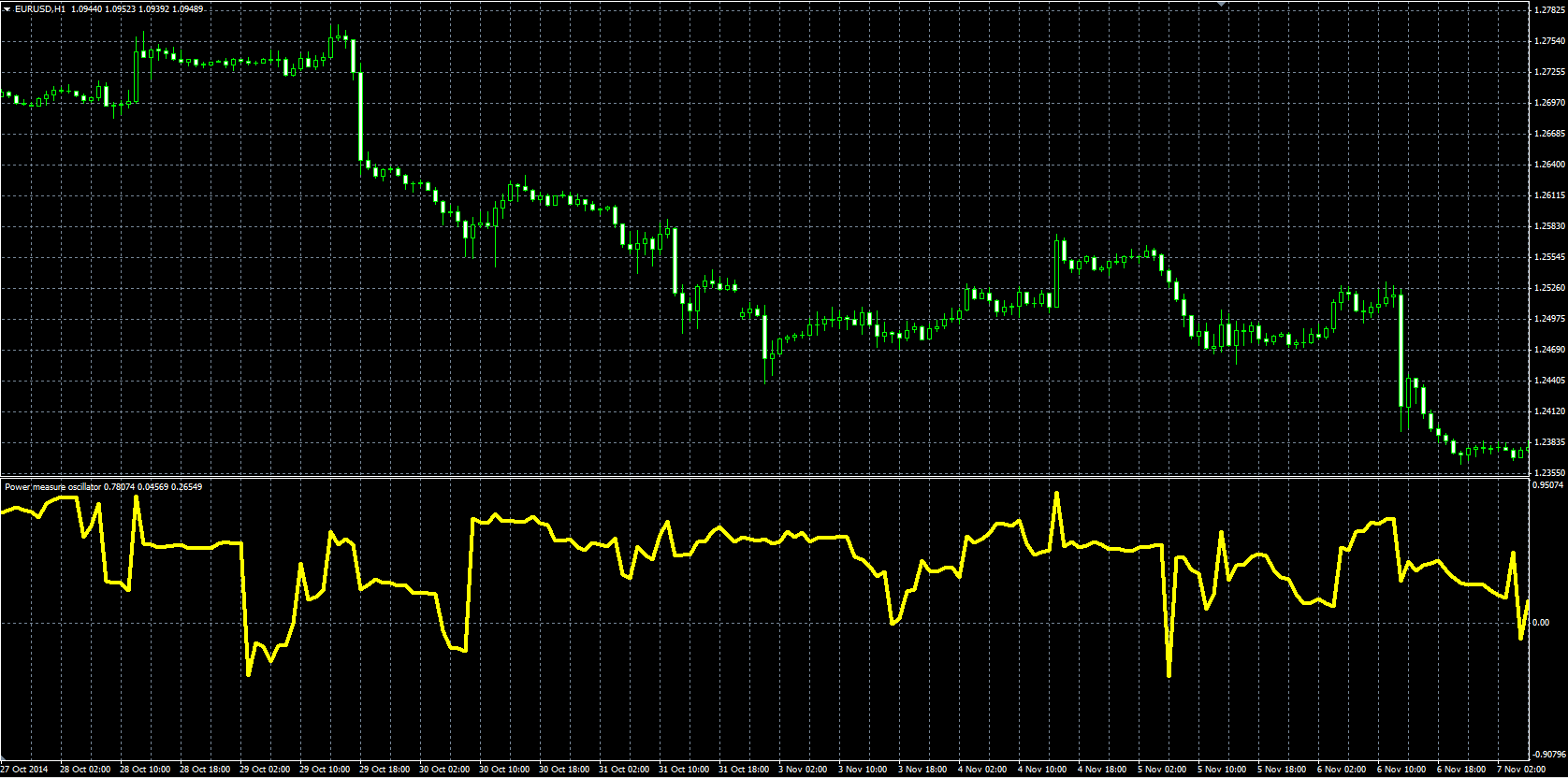Click the 29 Oct 02:00 time label

point(265,770)
